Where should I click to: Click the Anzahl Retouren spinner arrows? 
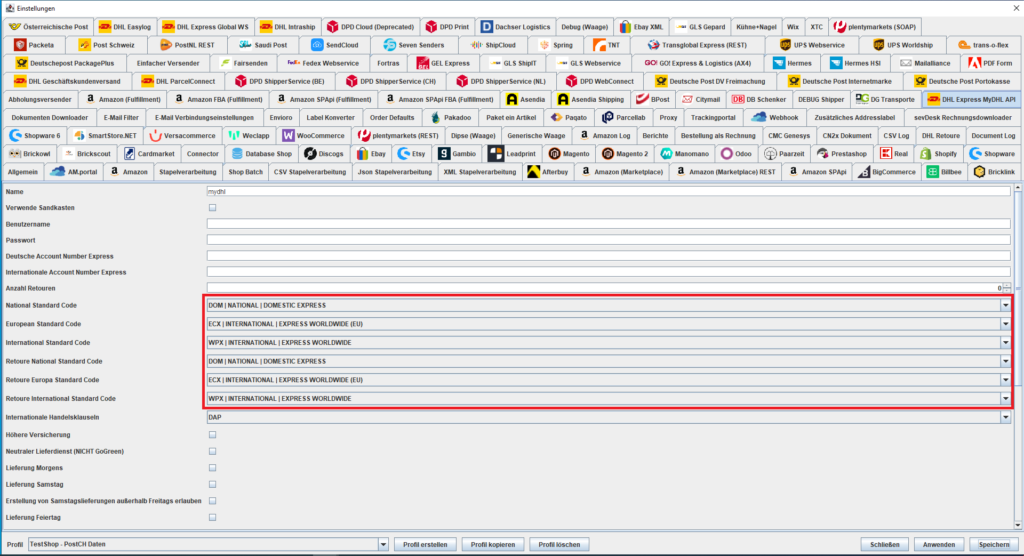click(1007, 288)
